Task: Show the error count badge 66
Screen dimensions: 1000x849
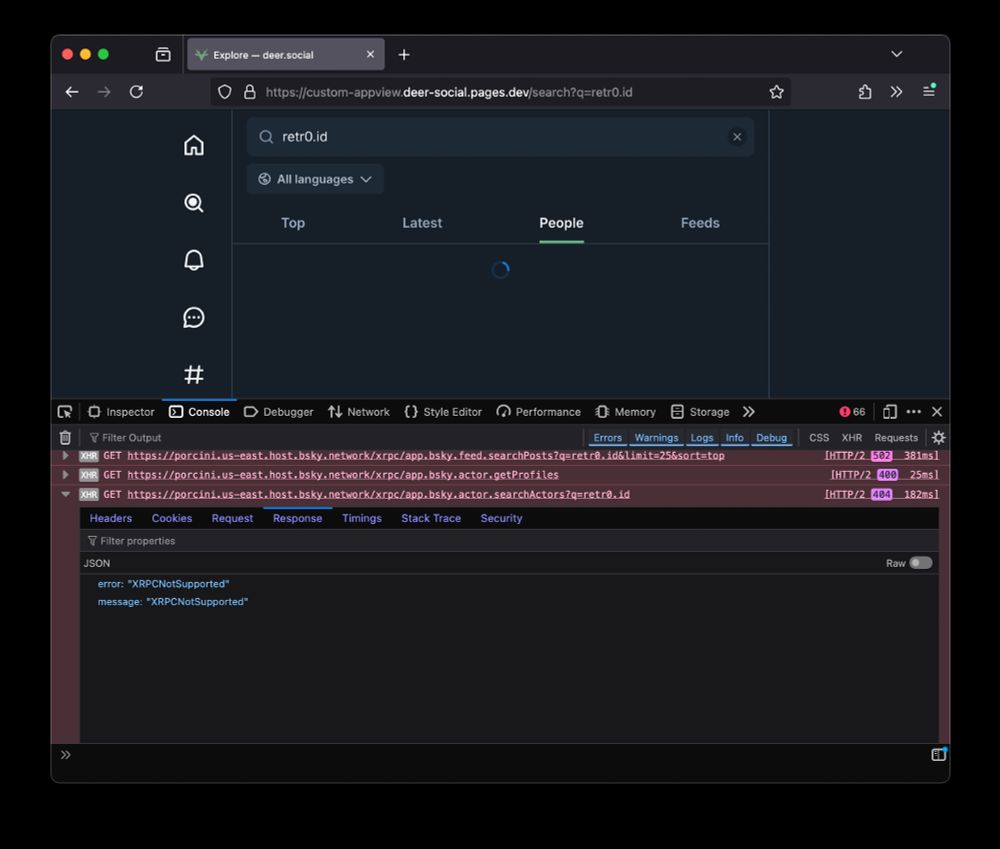Action: coord(853,412)
